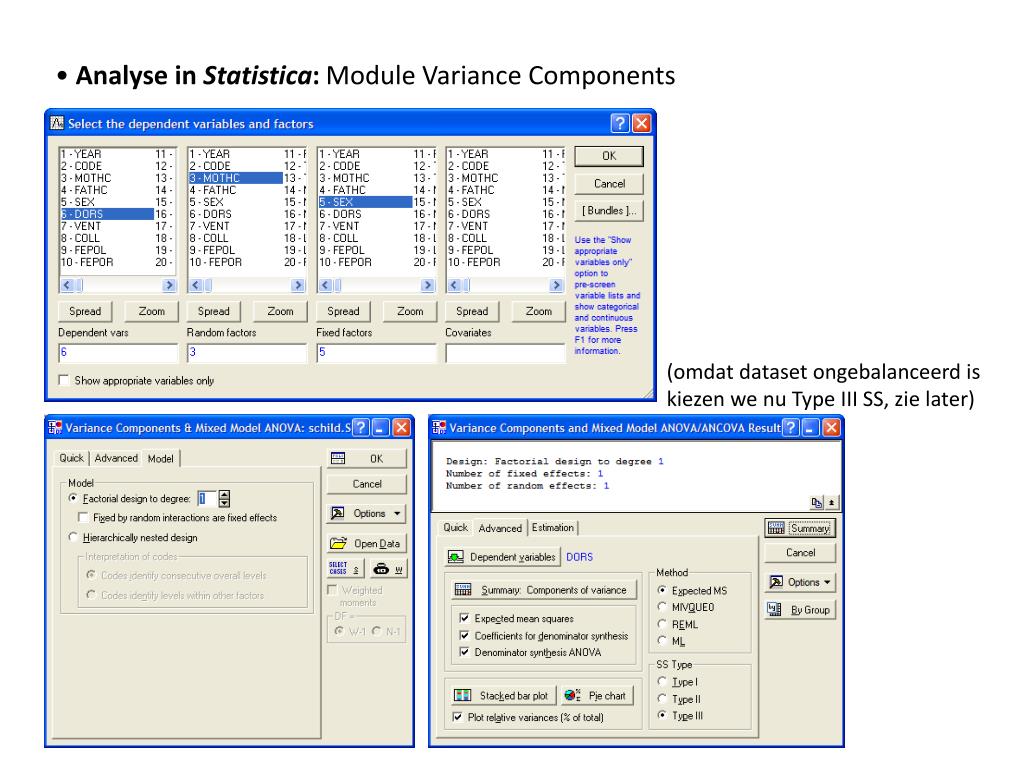
Task: Click the help button in the ANOVA/ANCOVA Results title bar
Action: point(791,428)
